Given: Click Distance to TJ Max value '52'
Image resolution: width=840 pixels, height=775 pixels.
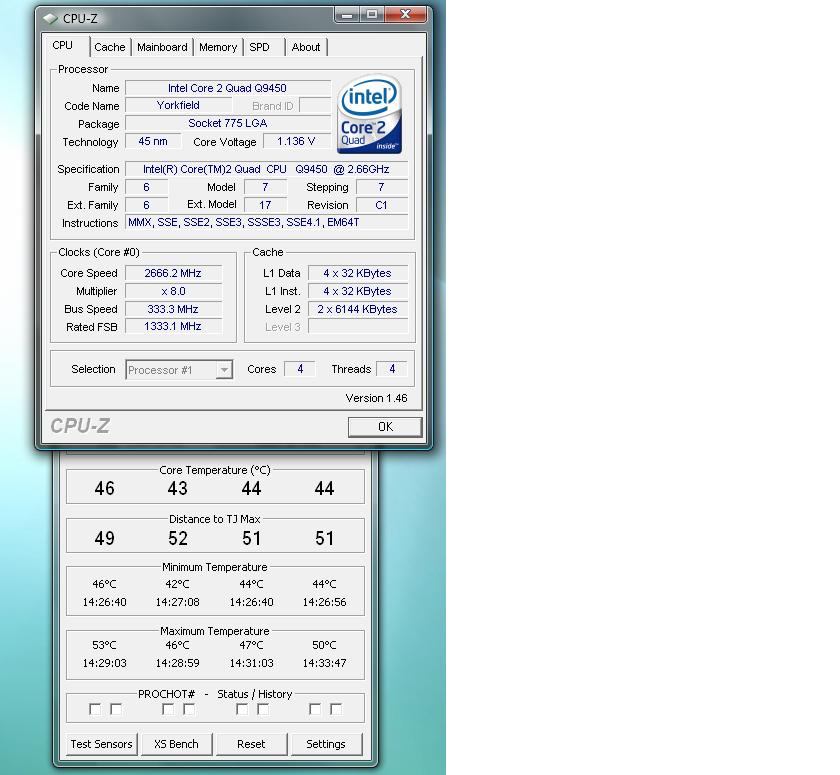Looking at the screenshot, I should pyautogui.click(x=178, y=538).
